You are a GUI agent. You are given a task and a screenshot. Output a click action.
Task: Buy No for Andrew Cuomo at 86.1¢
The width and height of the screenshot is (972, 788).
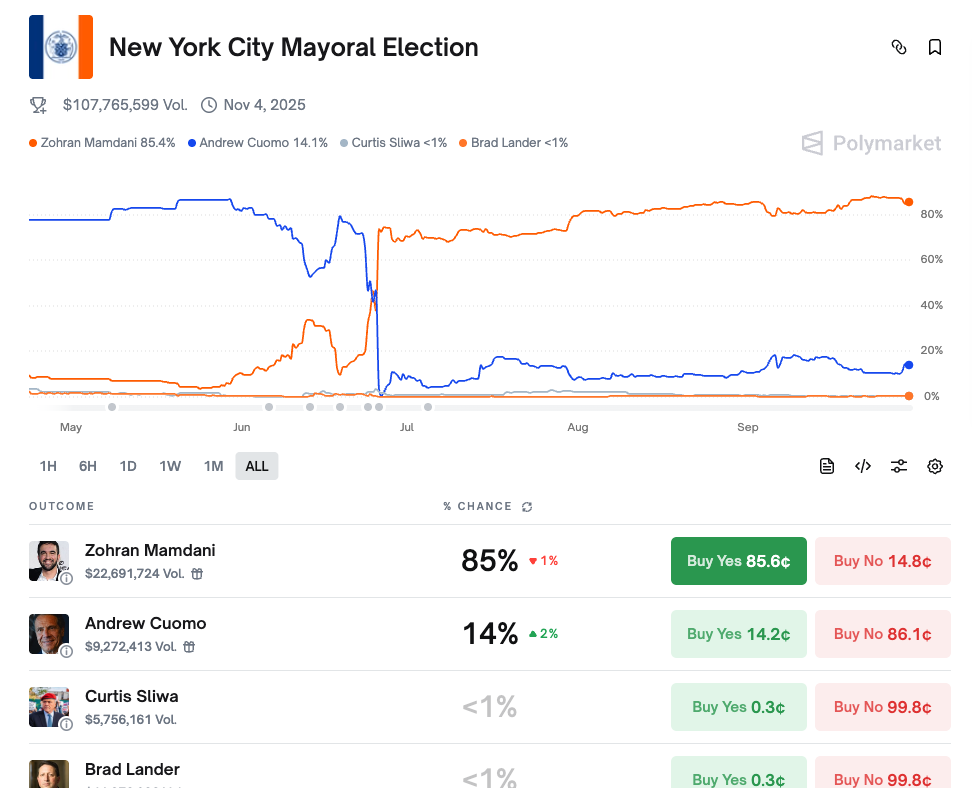(x=882, y=634)
